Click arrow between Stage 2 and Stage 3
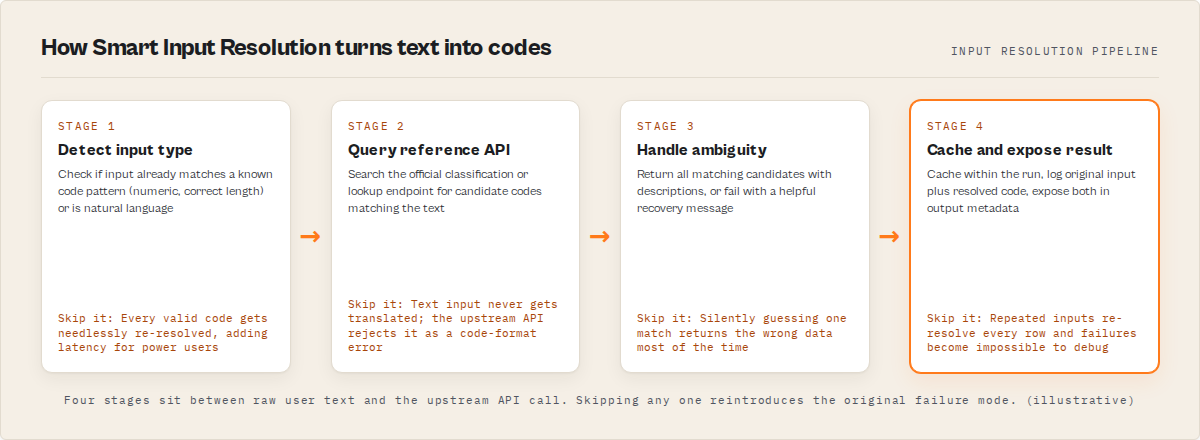The width and height of the screenshot is (1200, 440). 600,237
